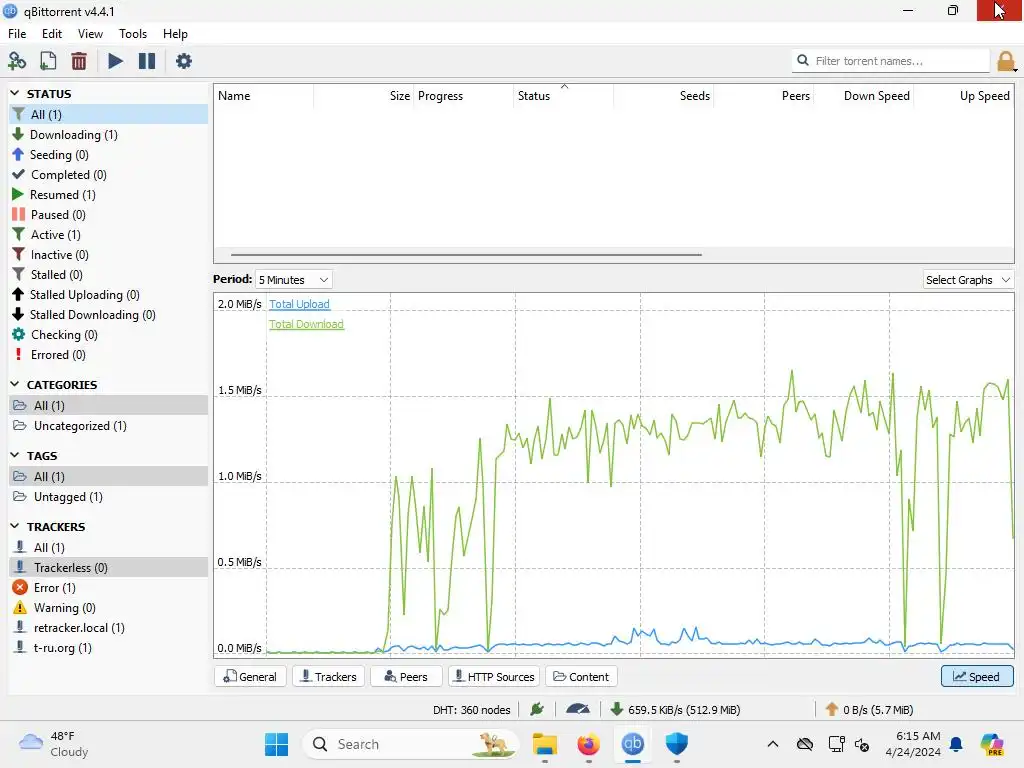Open the Period 5 Minutes dropdown

[x=293, y=280]
